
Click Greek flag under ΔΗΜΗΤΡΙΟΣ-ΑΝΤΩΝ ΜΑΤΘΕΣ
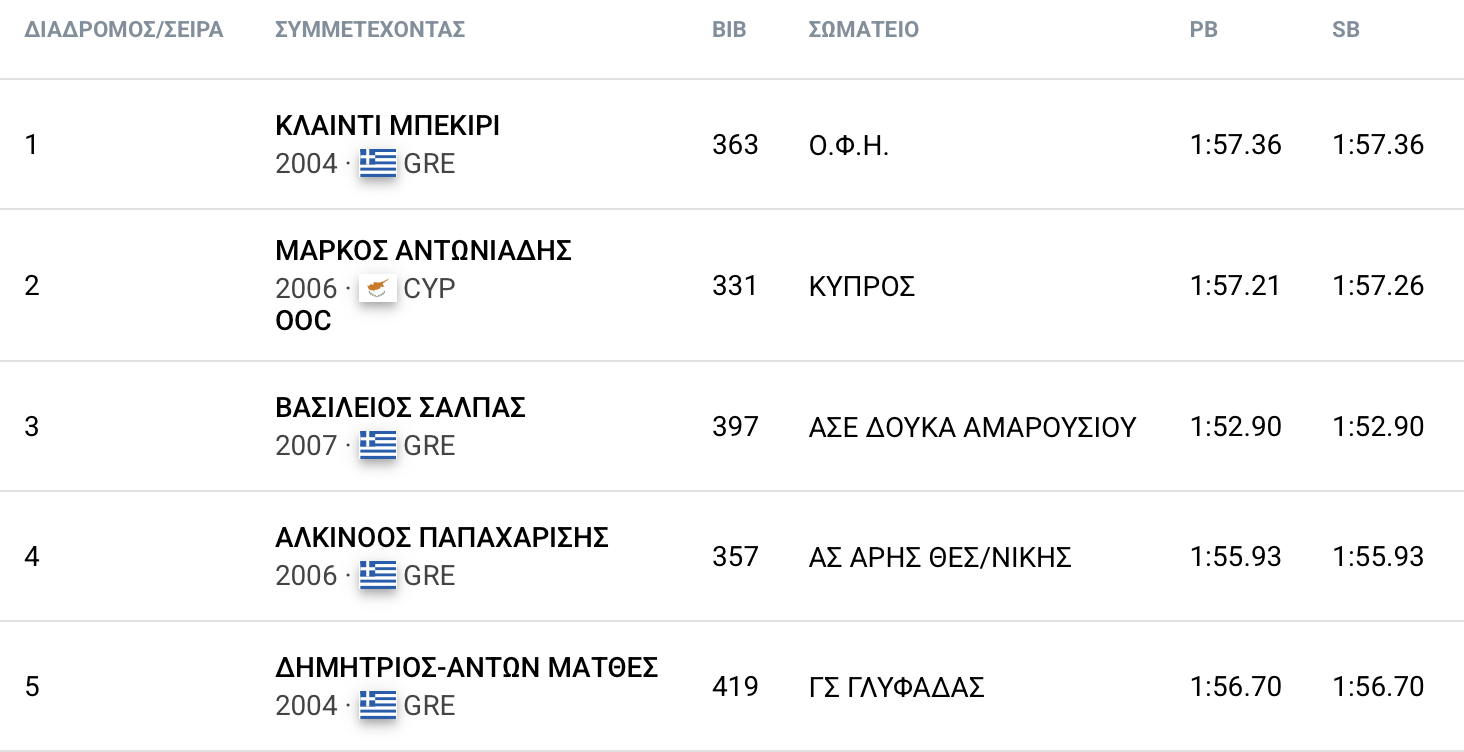click(x=378, y=705)
